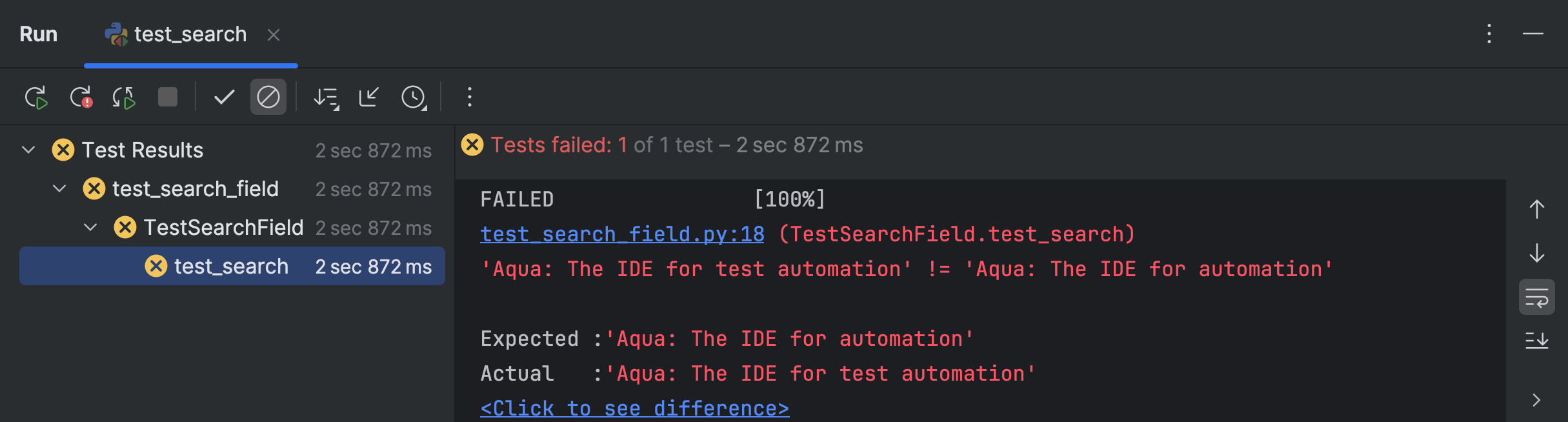
Task: Click to see difference link
Action: pyautogui.click(x=635, y=407)
